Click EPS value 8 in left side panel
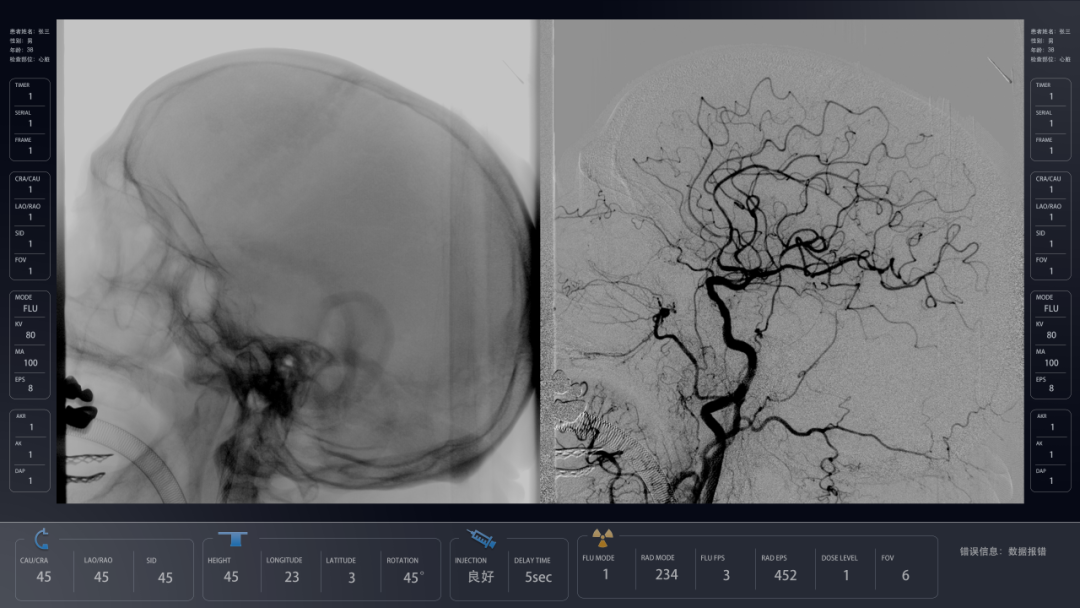The image size is (1080, 608). [30, 388]
